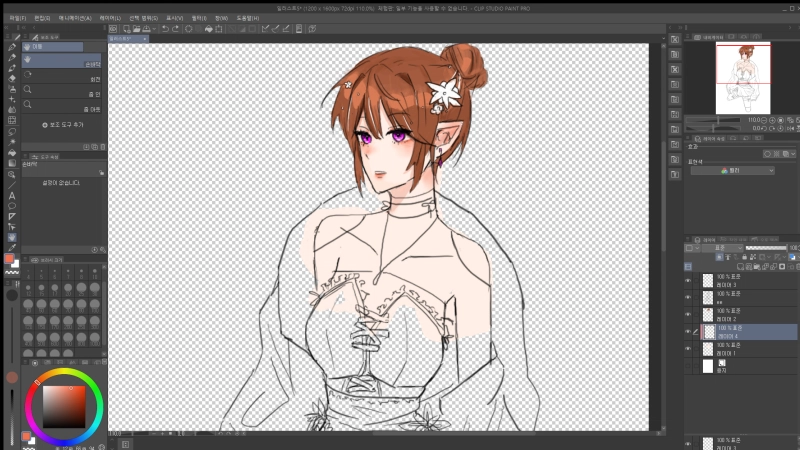
Task: Select the Text tool (A icon)
Action: 12,193
